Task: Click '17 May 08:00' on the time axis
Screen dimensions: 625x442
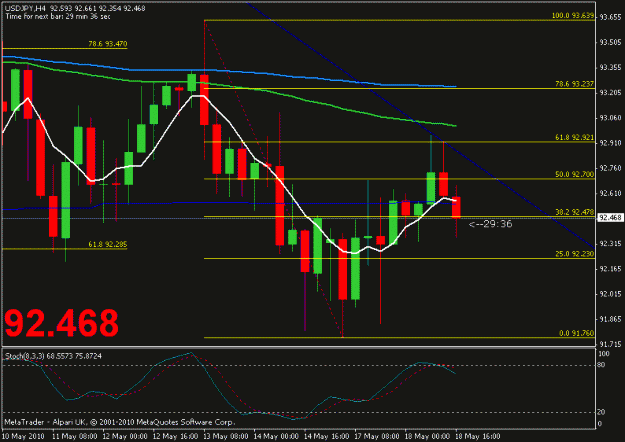Action: click(x=377, y=436)
